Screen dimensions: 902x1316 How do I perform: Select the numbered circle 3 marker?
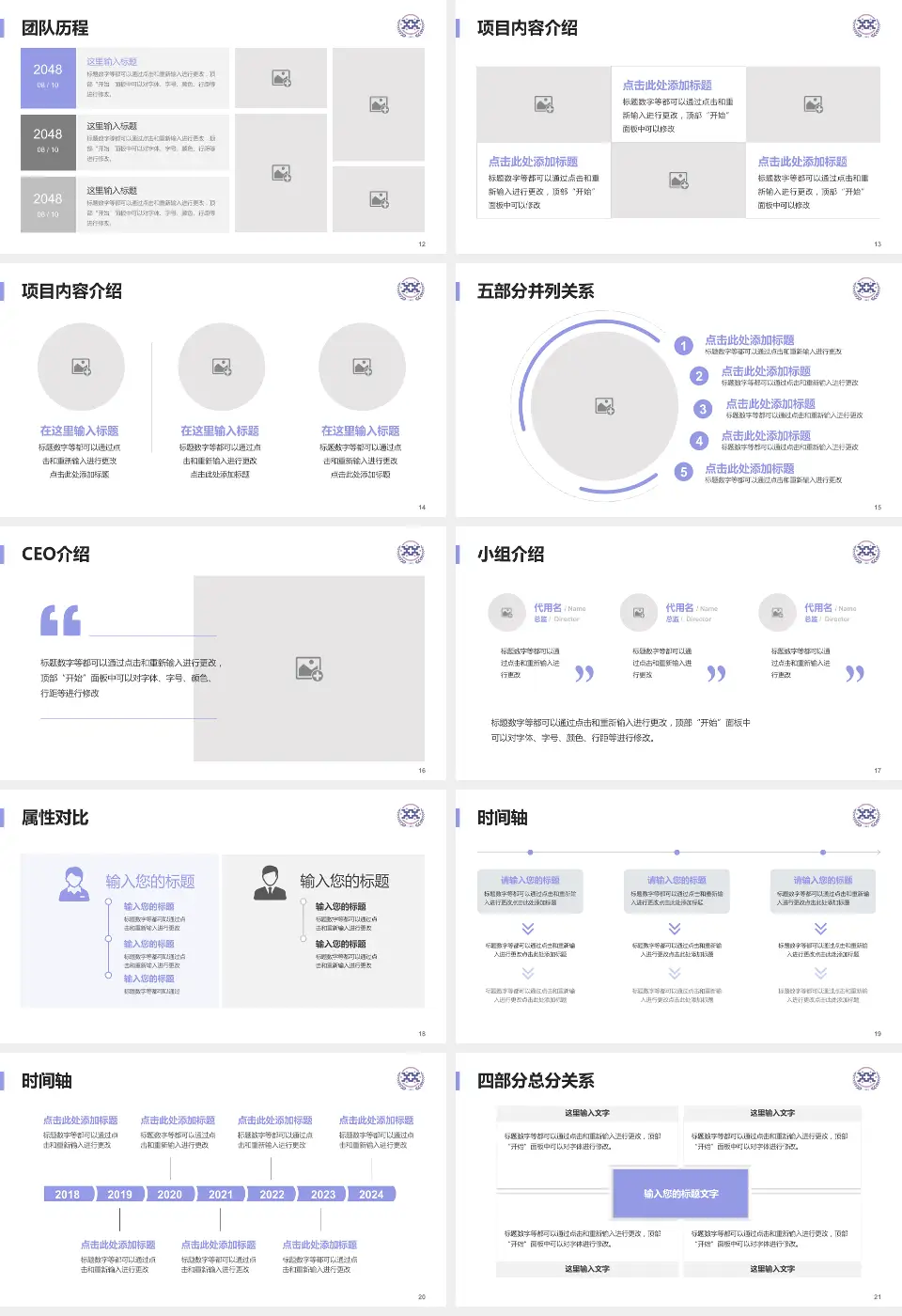pyautogui.click(x=702, y=408)
